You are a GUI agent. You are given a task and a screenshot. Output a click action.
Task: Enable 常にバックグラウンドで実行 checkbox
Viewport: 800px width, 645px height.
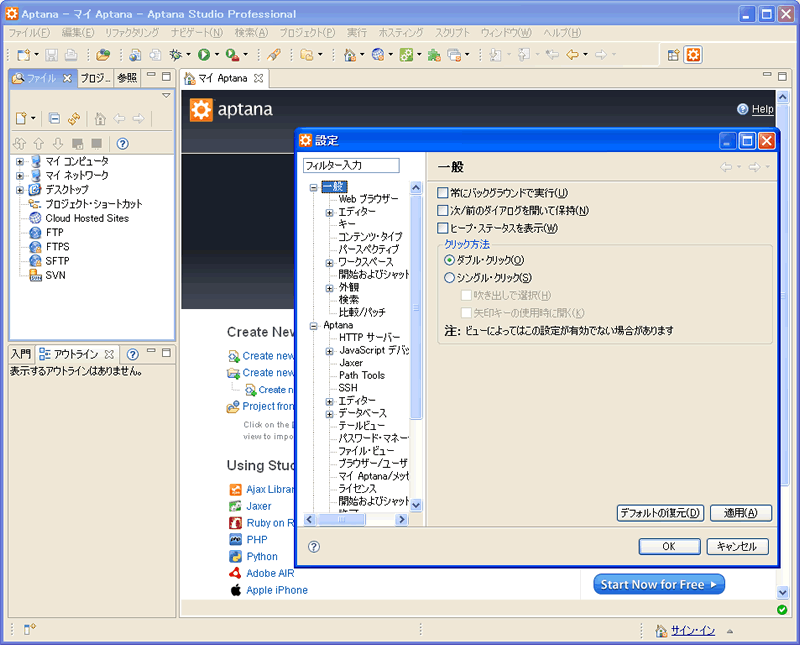tap(442, 193)
